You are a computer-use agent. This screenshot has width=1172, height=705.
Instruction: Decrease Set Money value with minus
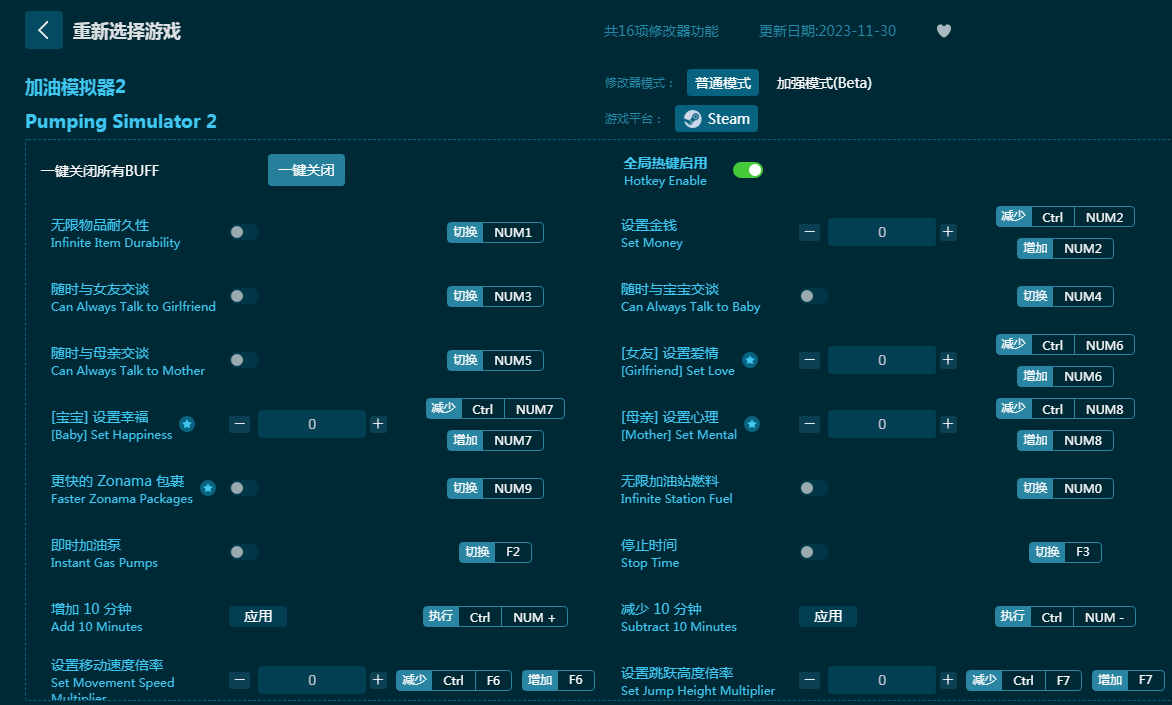pos(809,233)
